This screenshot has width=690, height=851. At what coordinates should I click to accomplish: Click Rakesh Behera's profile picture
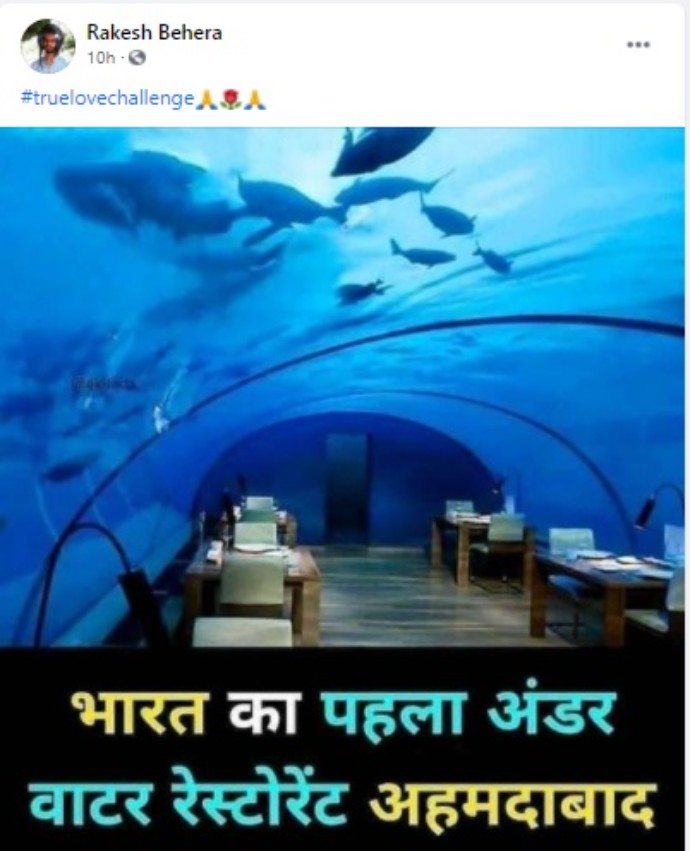[48, 46]
